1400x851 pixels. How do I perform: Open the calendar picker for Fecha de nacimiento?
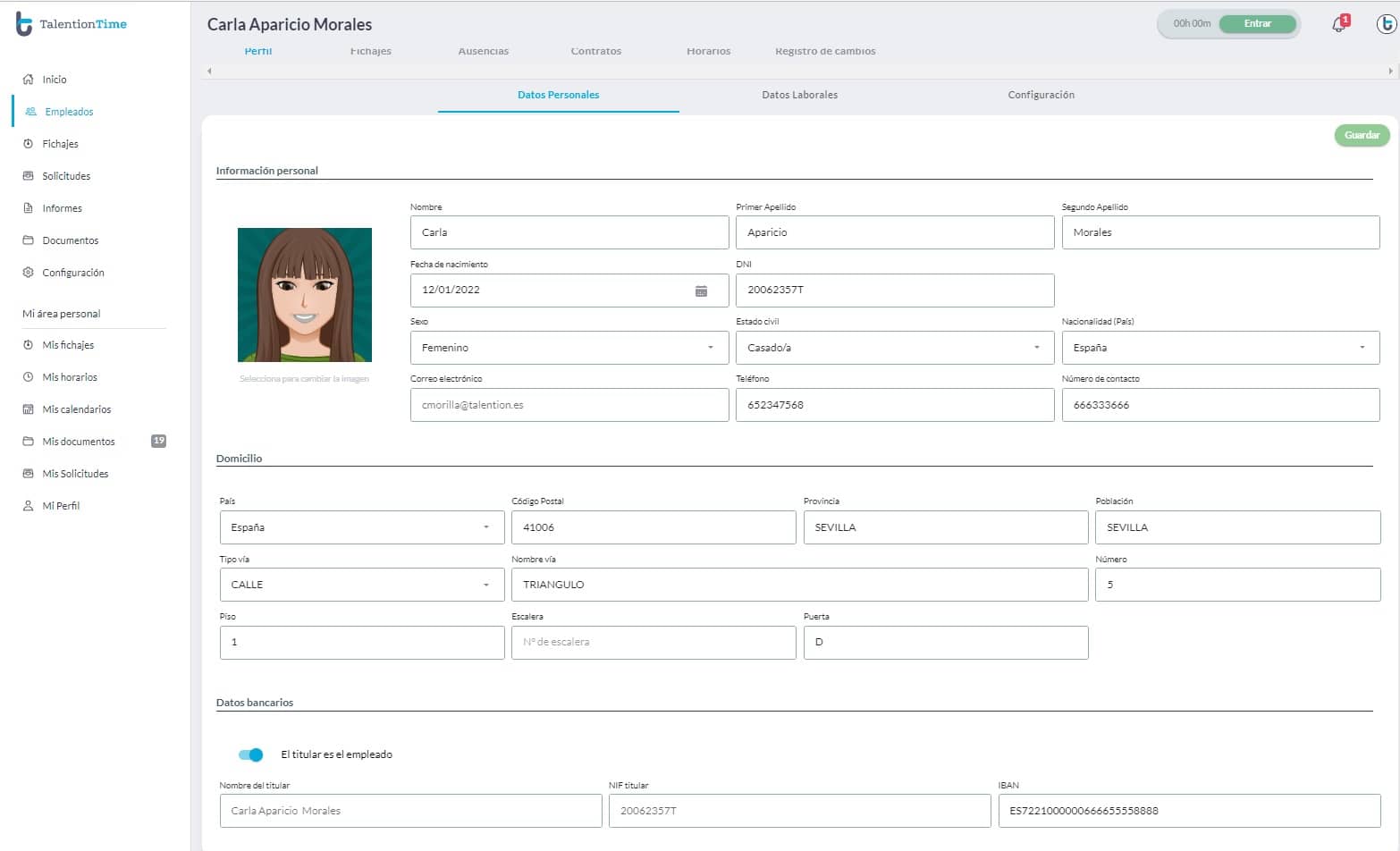[703, 290]
